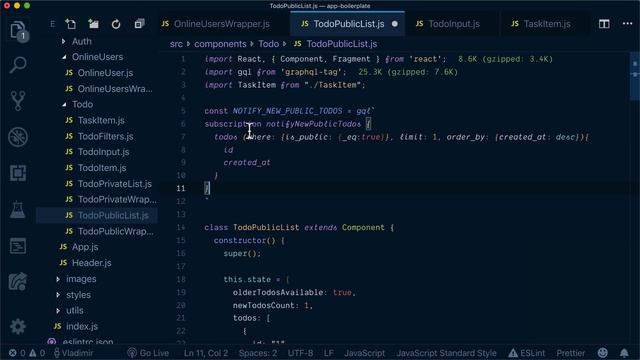The width and height of the screenshot is (640, 360).
Task: Open the Extensions view
Action: click(18, 173)
